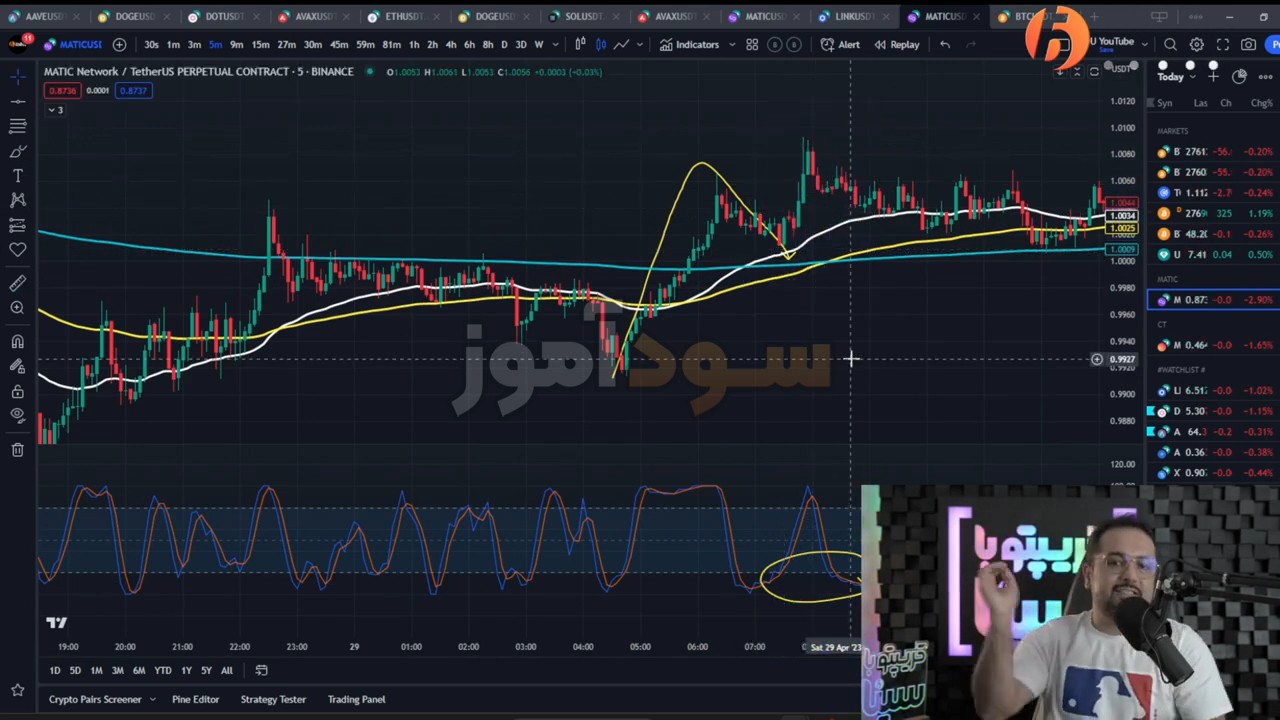The height and width of the screenshot is (720, 1280).
Task: Click the undo arrow
Action: pyautogui.click(x=945, y=44)
